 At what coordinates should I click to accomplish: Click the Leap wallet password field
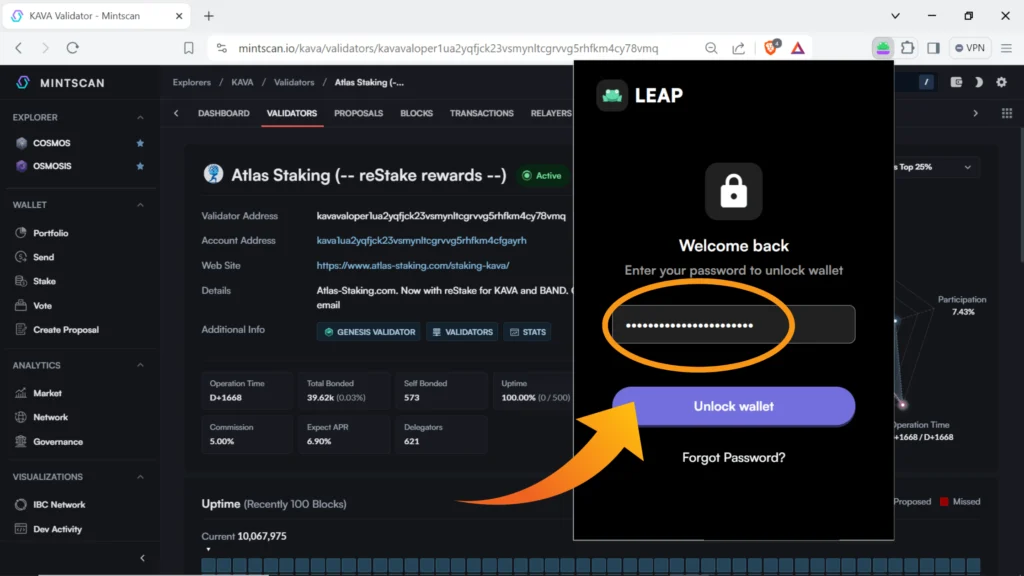pos(733,325)
